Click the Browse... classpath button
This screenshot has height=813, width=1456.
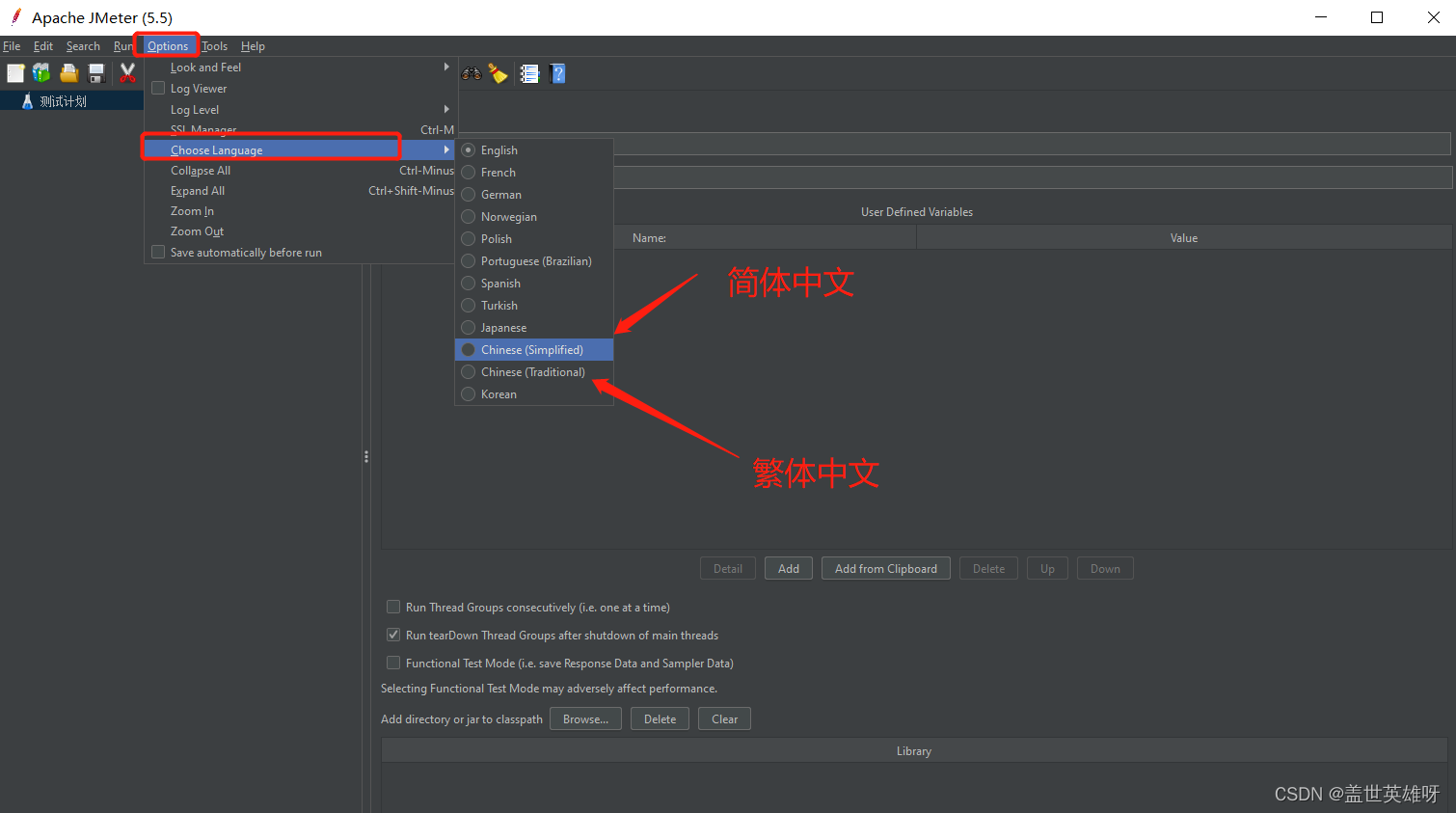tap(585, 718)
